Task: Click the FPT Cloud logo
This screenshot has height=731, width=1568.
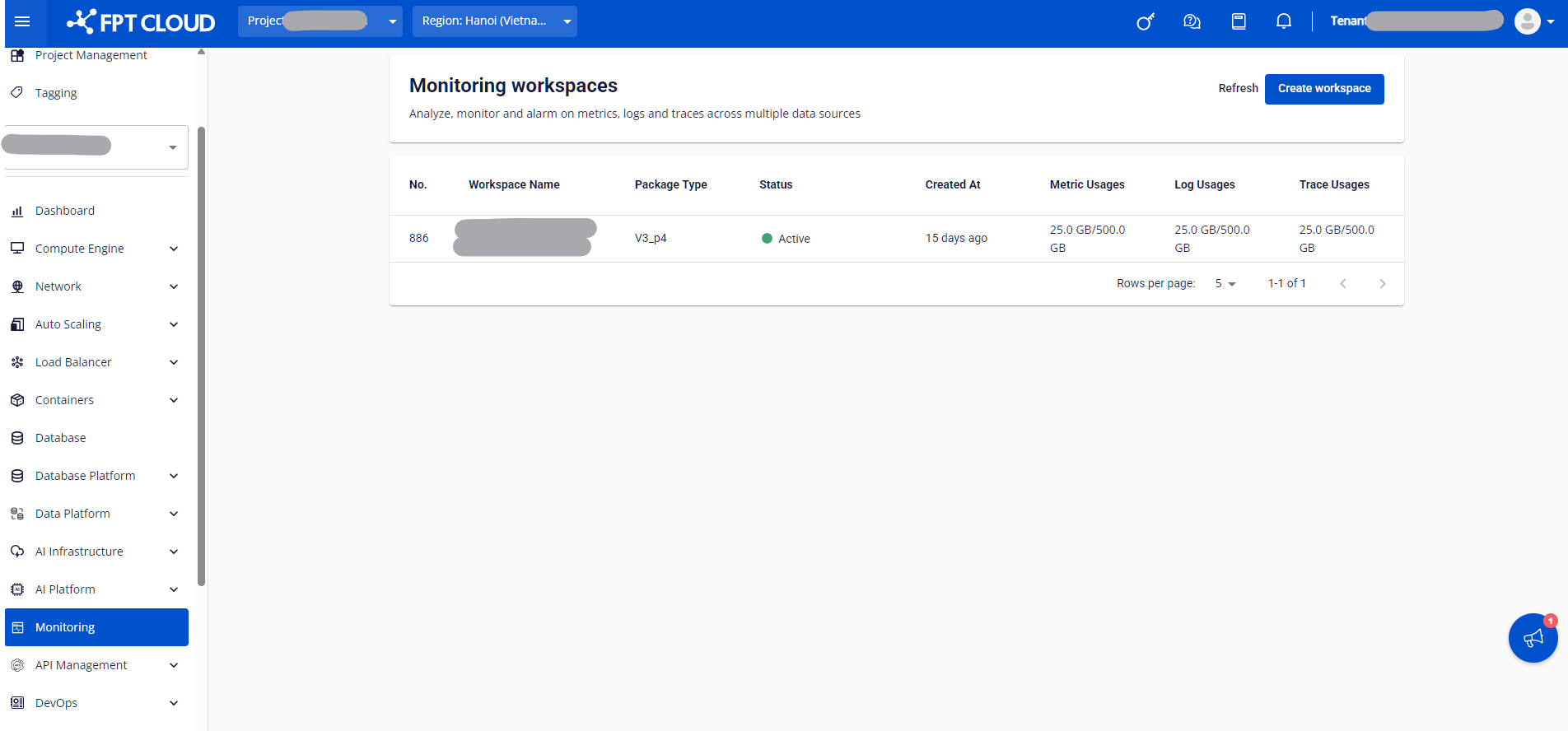Action: click(x=141, y=22)
